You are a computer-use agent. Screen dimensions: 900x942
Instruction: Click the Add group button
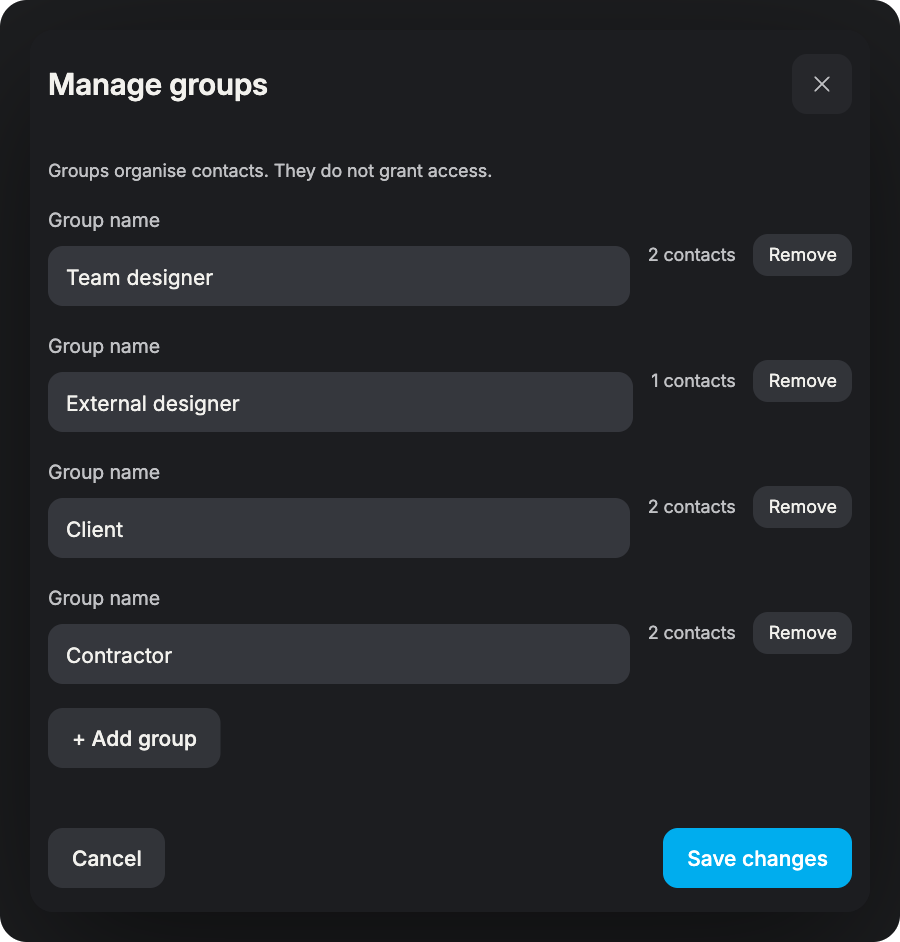(x=134, y=738)
